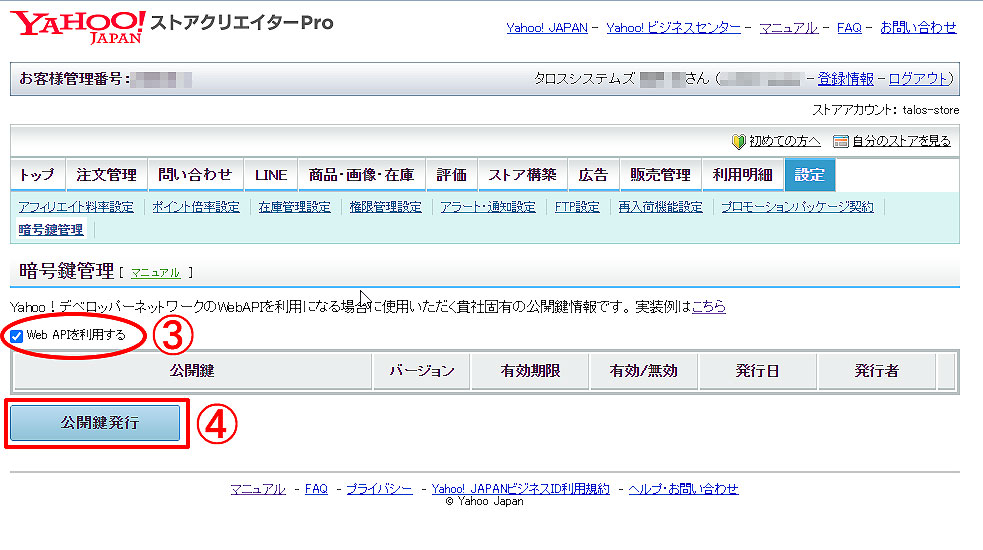Open the 注文管理 tab
This screenshot has width=983, height=550.
pos(107,175)
